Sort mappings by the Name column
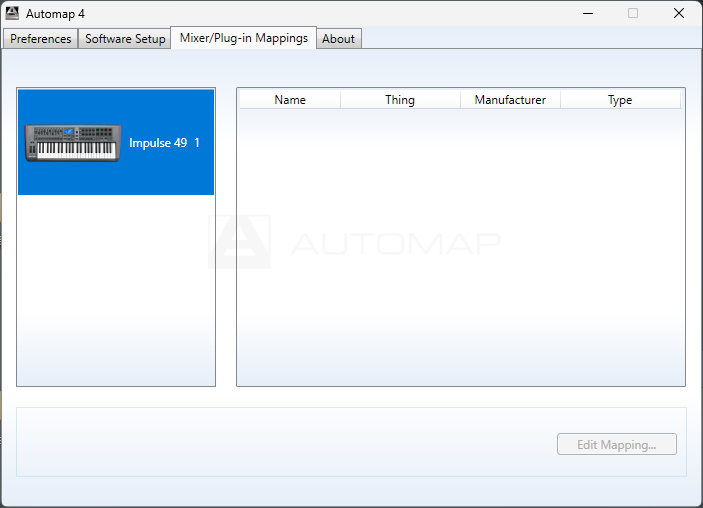 (x=290, y=100)
